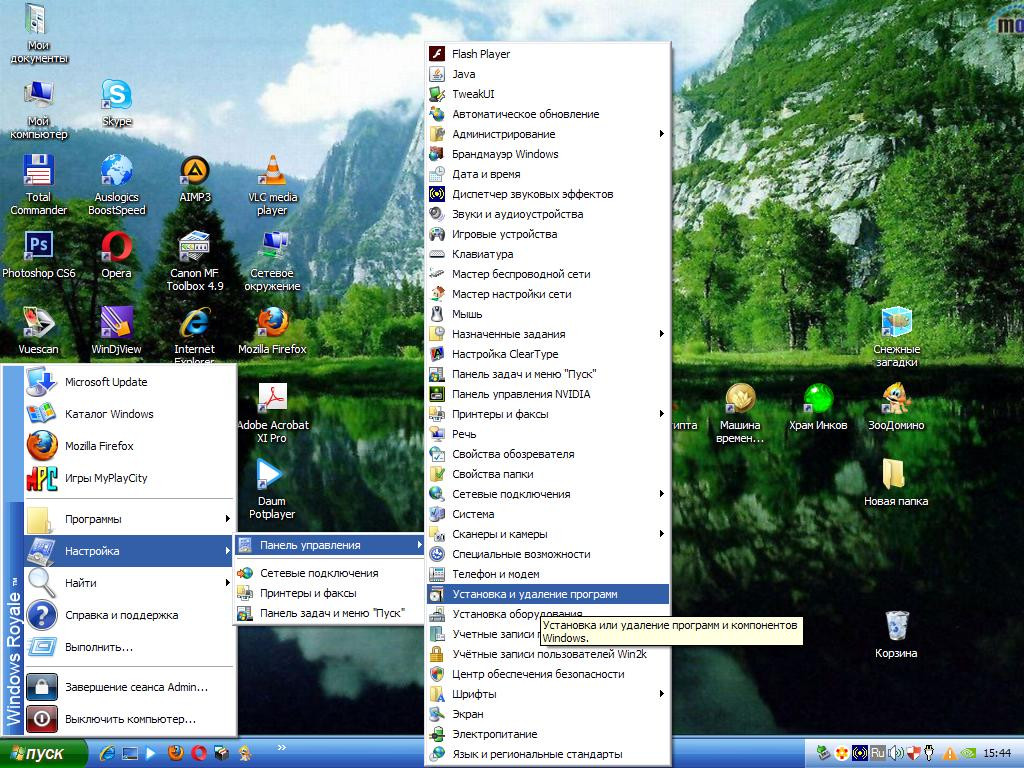Click Выключить компьютер in Start menu
This screenshot has height=768, width=1024.
[x=130, y=719]
